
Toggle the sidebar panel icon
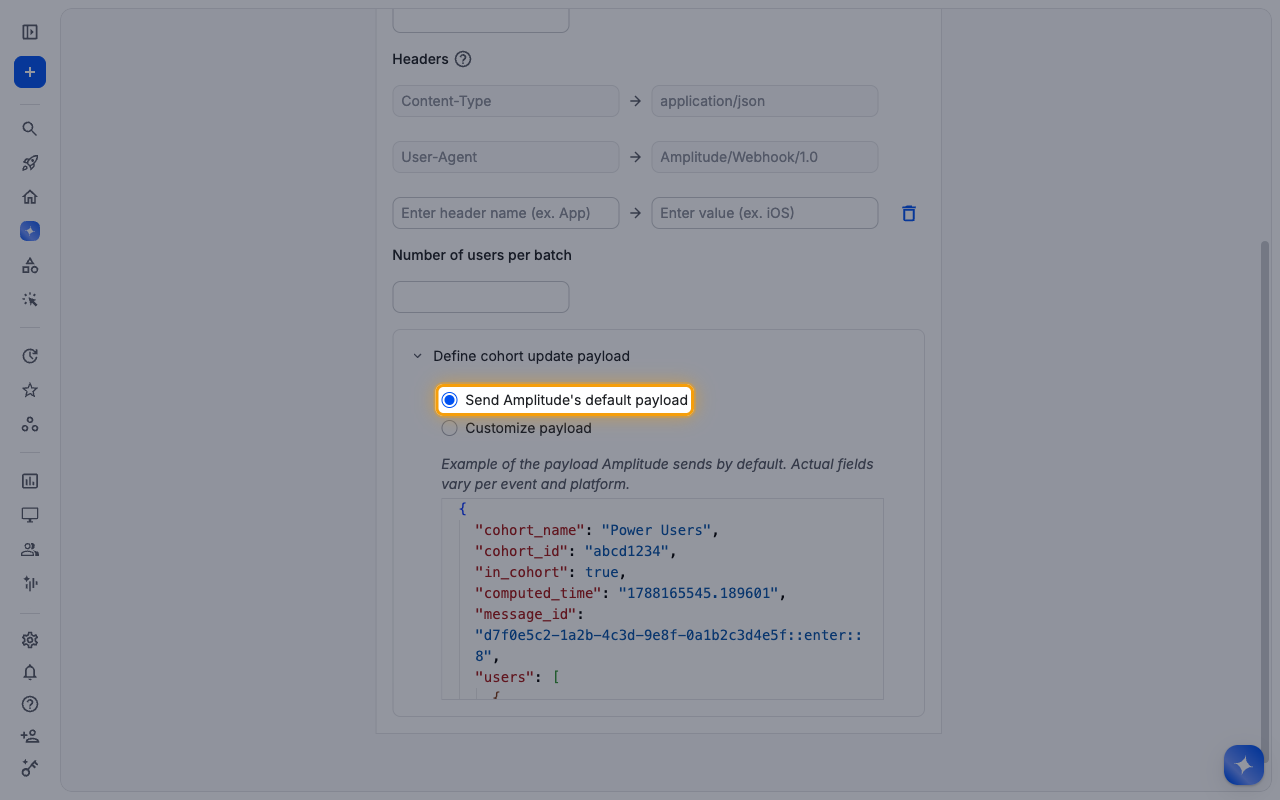pos(30,32)
